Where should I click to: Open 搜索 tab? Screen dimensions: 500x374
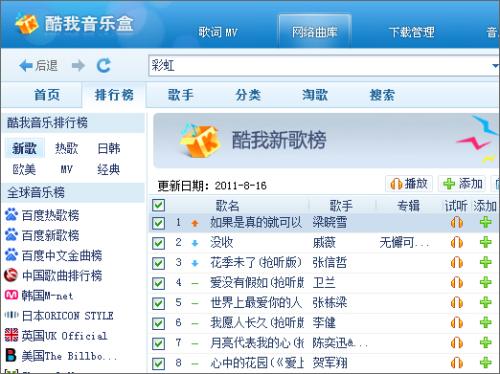coord(382,95)
